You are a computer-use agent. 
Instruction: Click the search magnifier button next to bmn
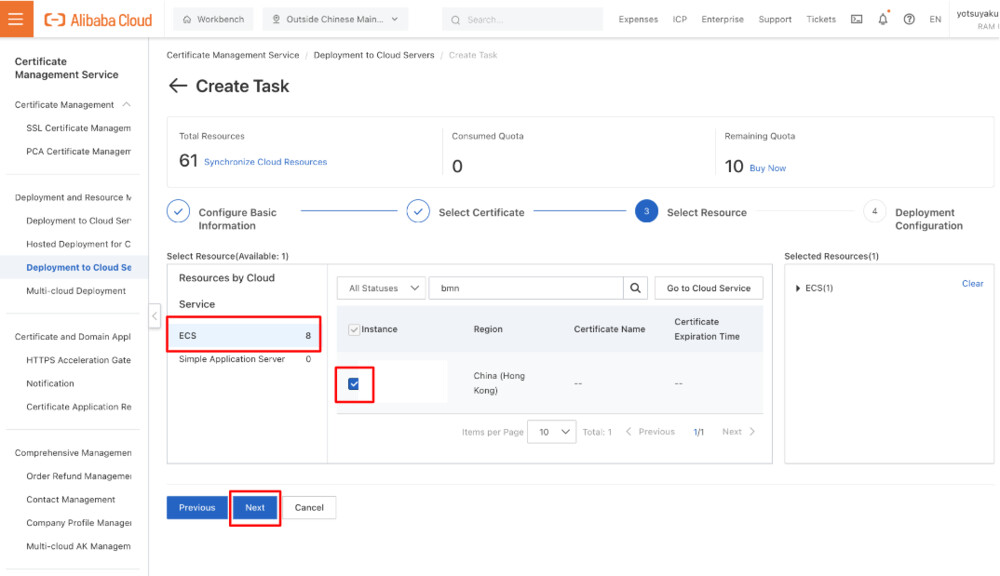tap(635, 288)
